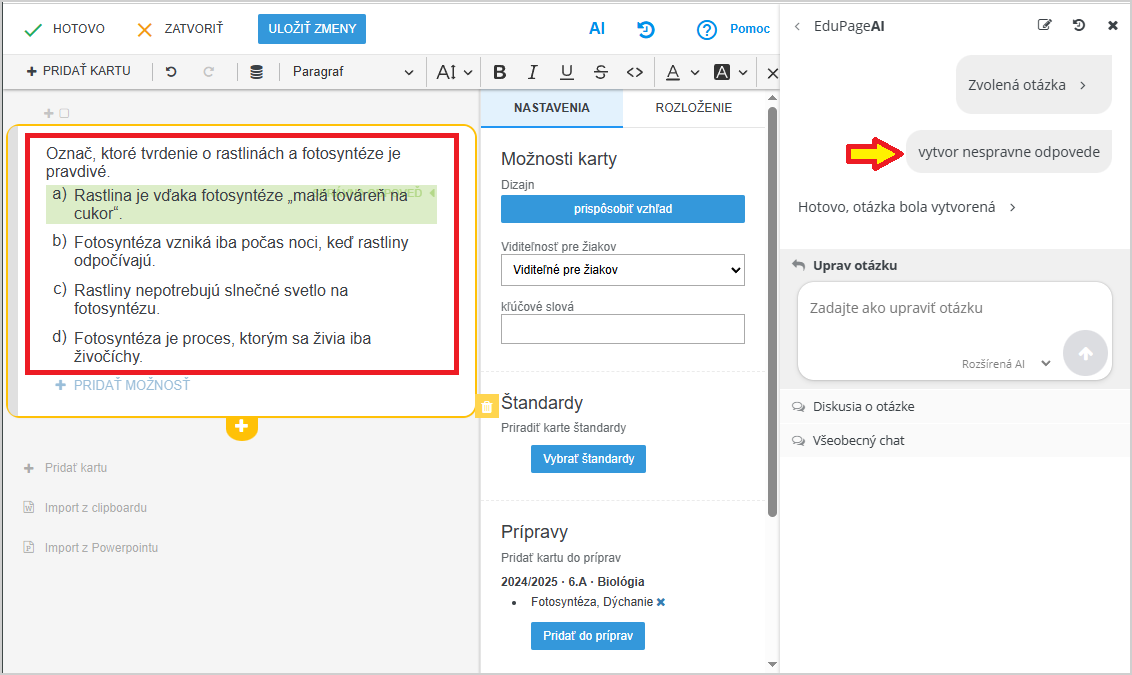Open the database stack icon in the toolbar
Viewport: 1132px width, 675px height.
coord(257,72)
